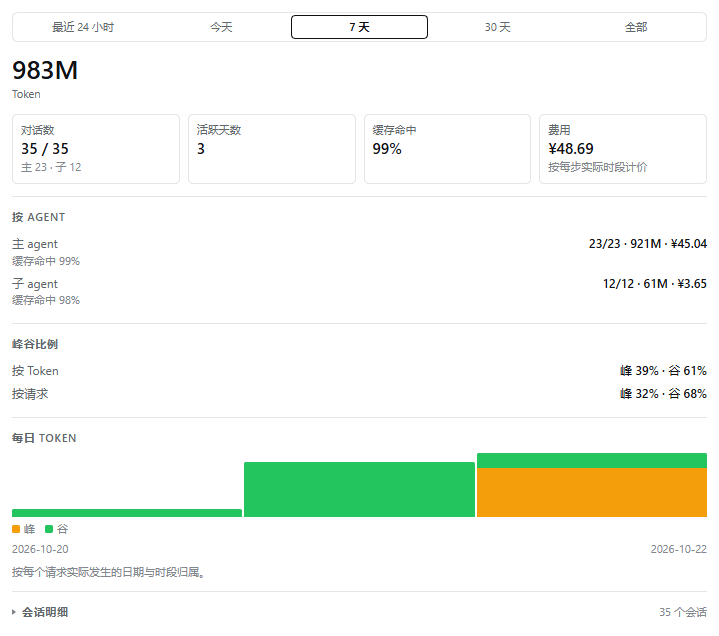Click the 按 Token ratio row label
This screenshot has width=719, height=636.
[x=35, y=371]
